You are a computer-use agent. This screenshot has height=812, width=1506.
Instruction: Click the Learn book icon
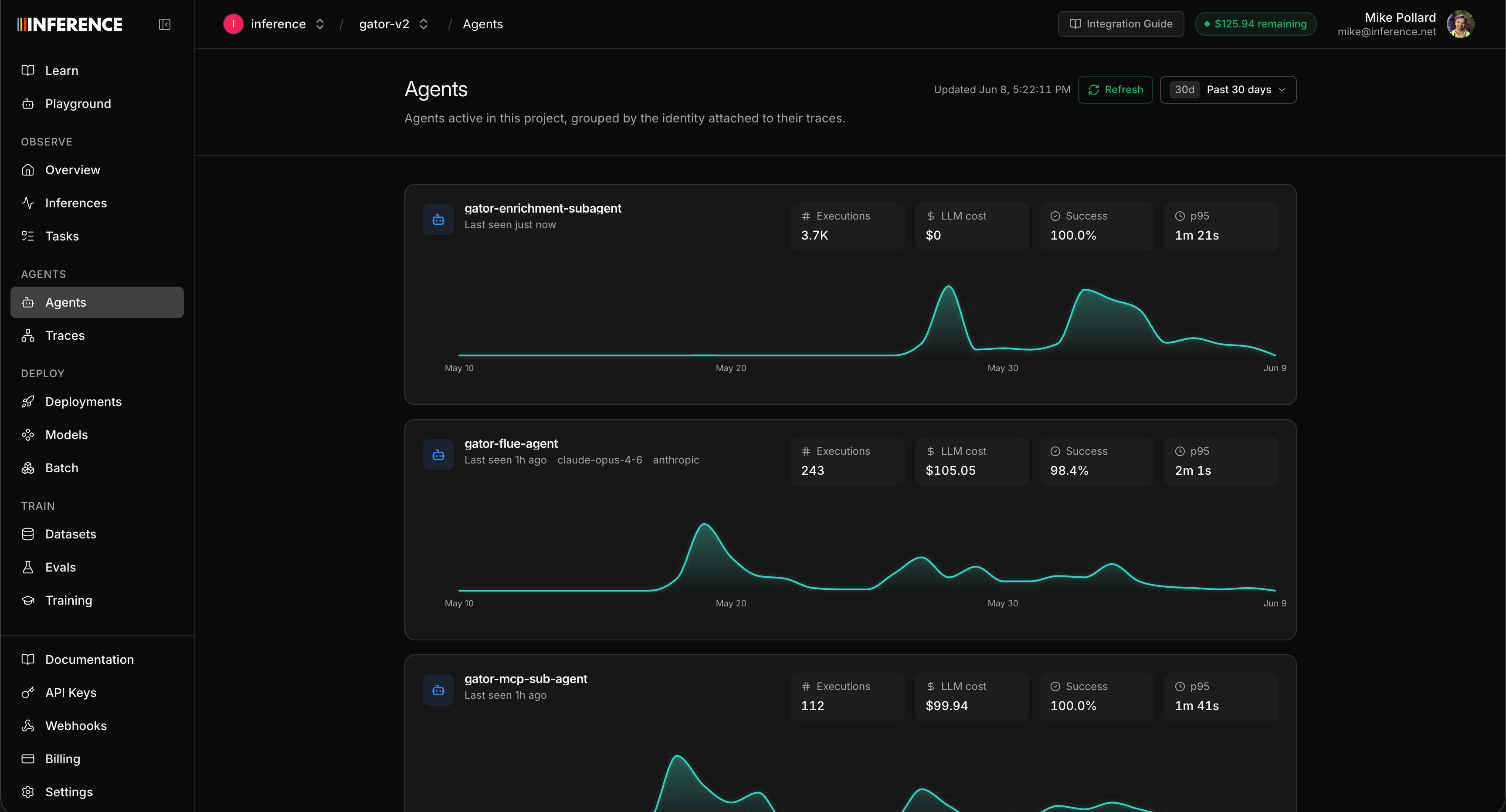pyautogui.click(x=28, y=70)
